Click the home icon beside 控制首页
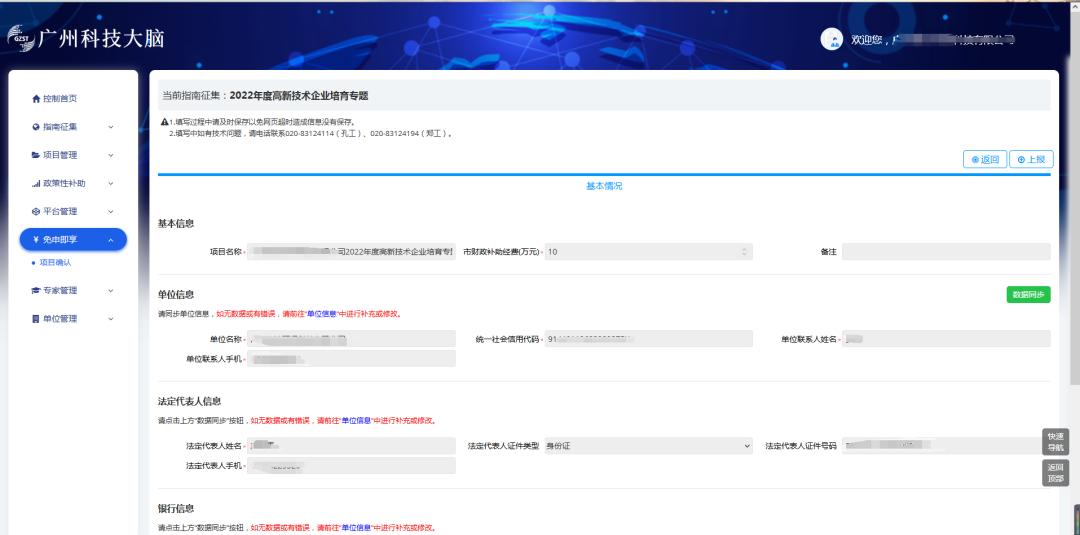Image resolution: width=1080 pixels, height=535 pixels. [x=36, y=99]
